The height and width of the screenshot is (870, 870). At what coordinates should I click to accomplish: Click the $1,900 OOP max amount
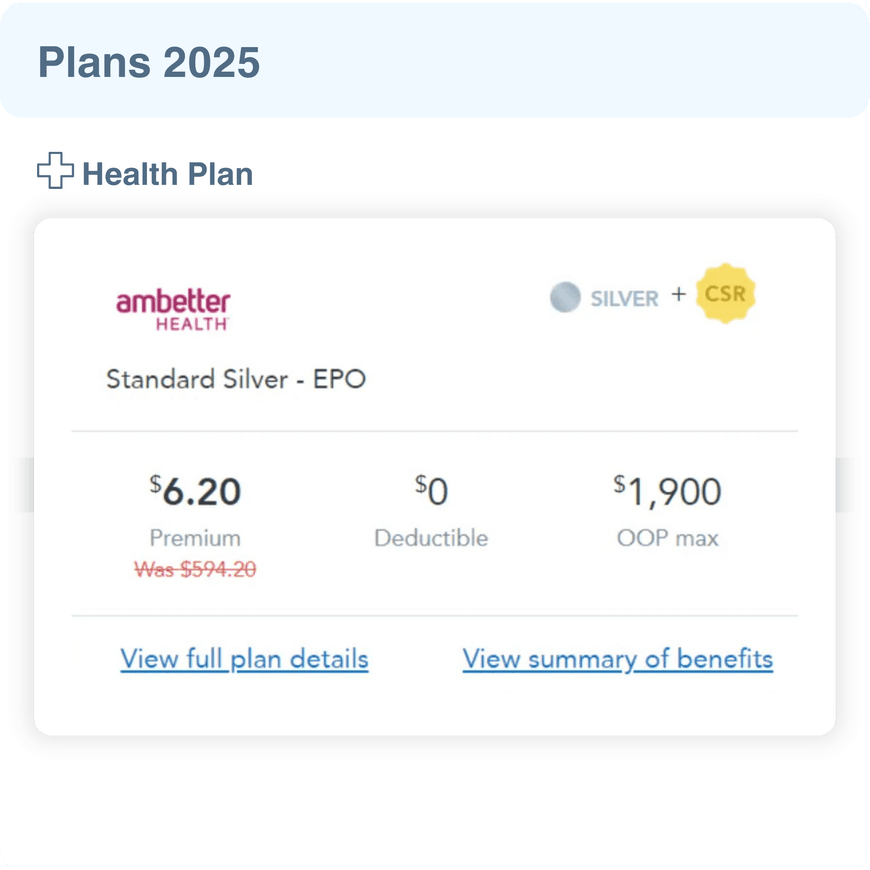click(667, 491)
